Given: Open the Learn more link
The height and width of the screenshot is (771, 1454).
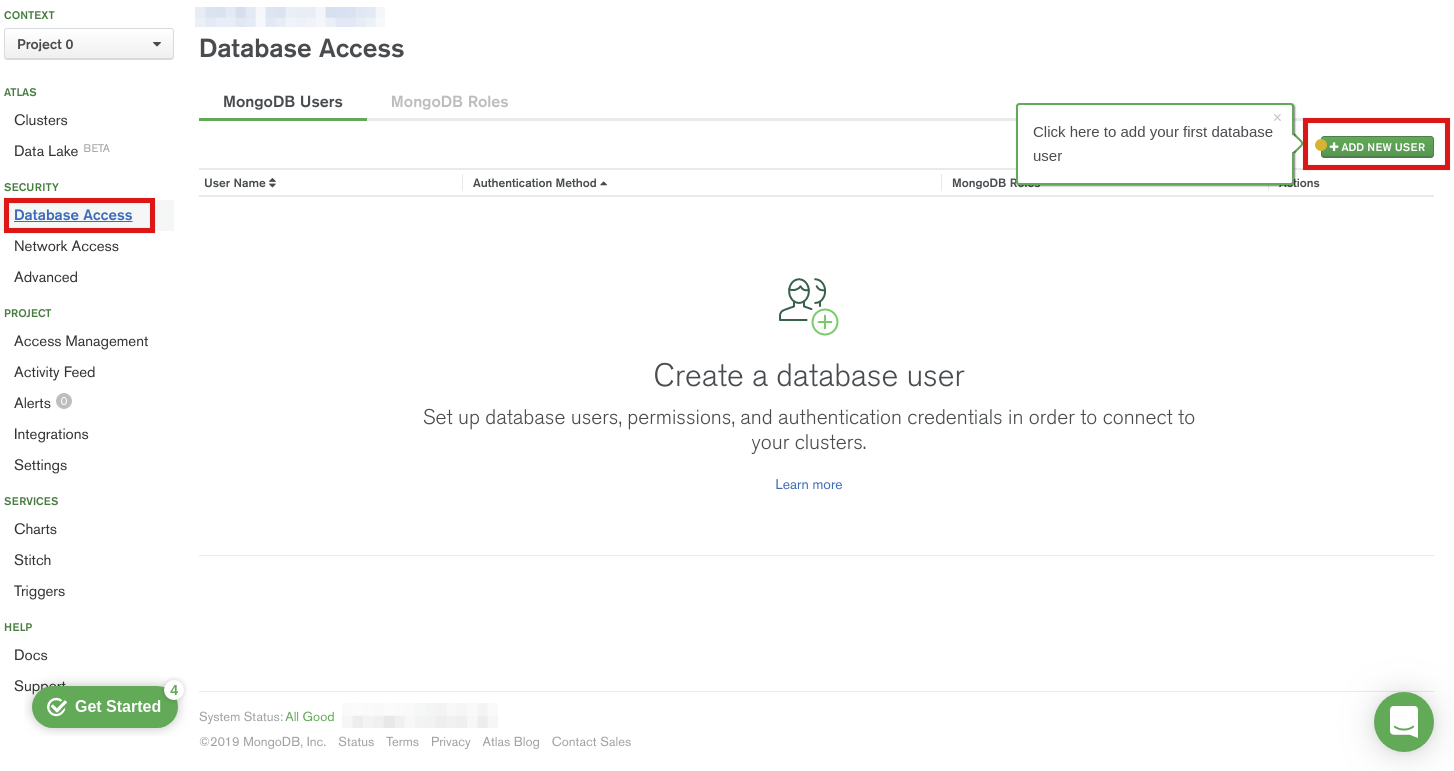Looking at the screenshot, I should [808, 484].
